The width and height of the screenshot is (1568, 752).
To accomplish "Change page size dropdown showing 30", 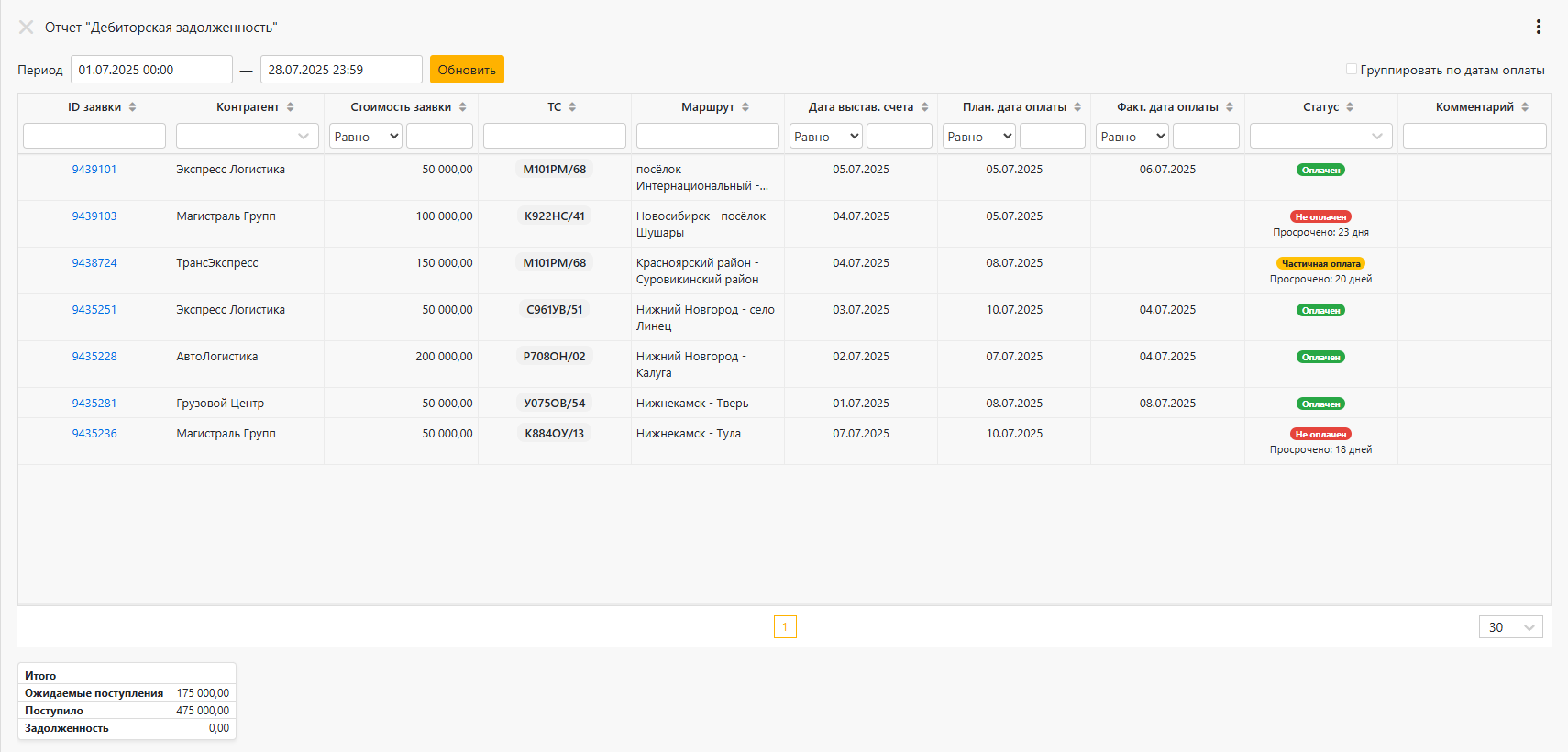I will [1510, 627].
